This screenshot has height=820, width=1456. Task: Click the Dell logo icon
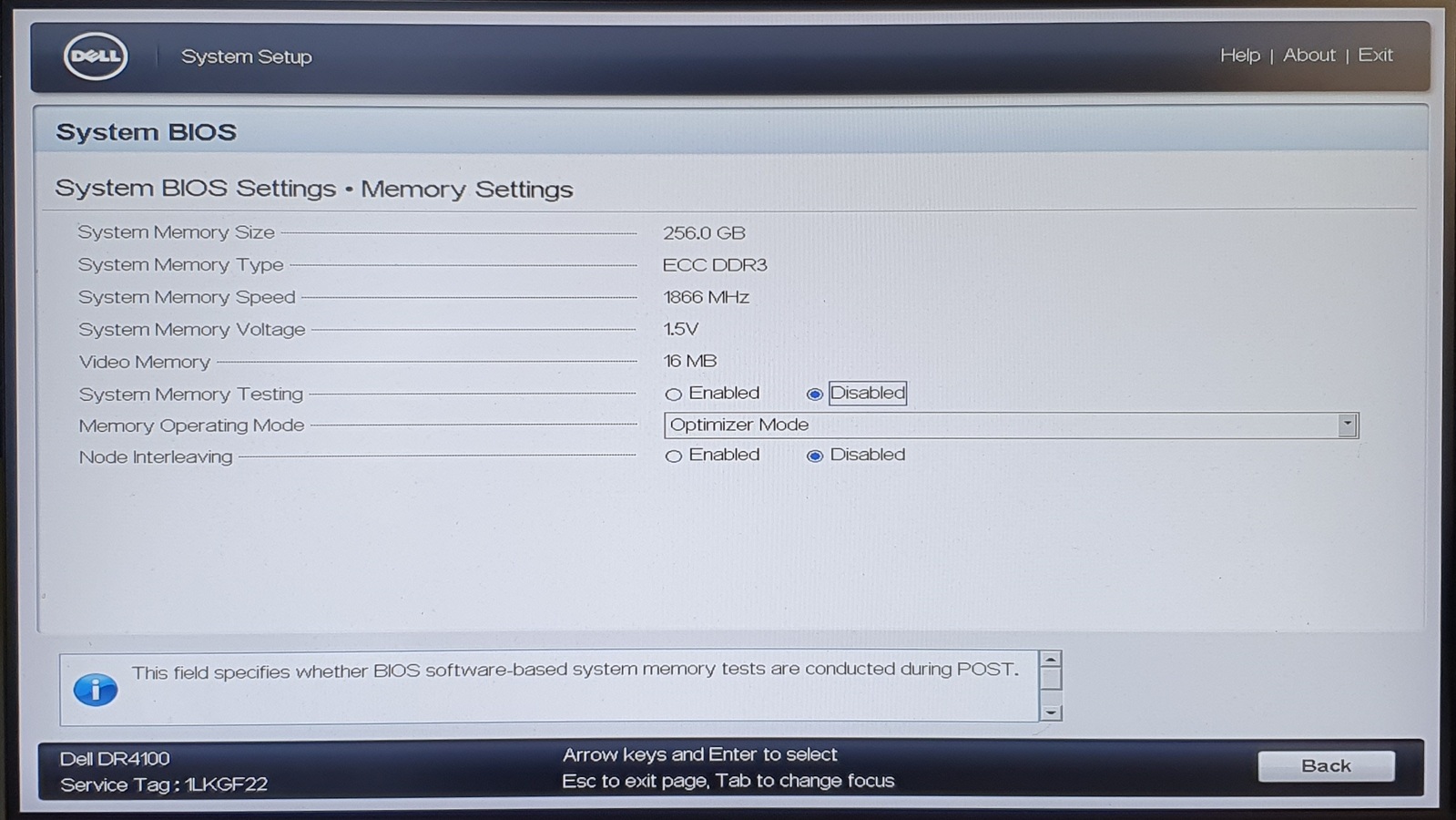[96, 56]
